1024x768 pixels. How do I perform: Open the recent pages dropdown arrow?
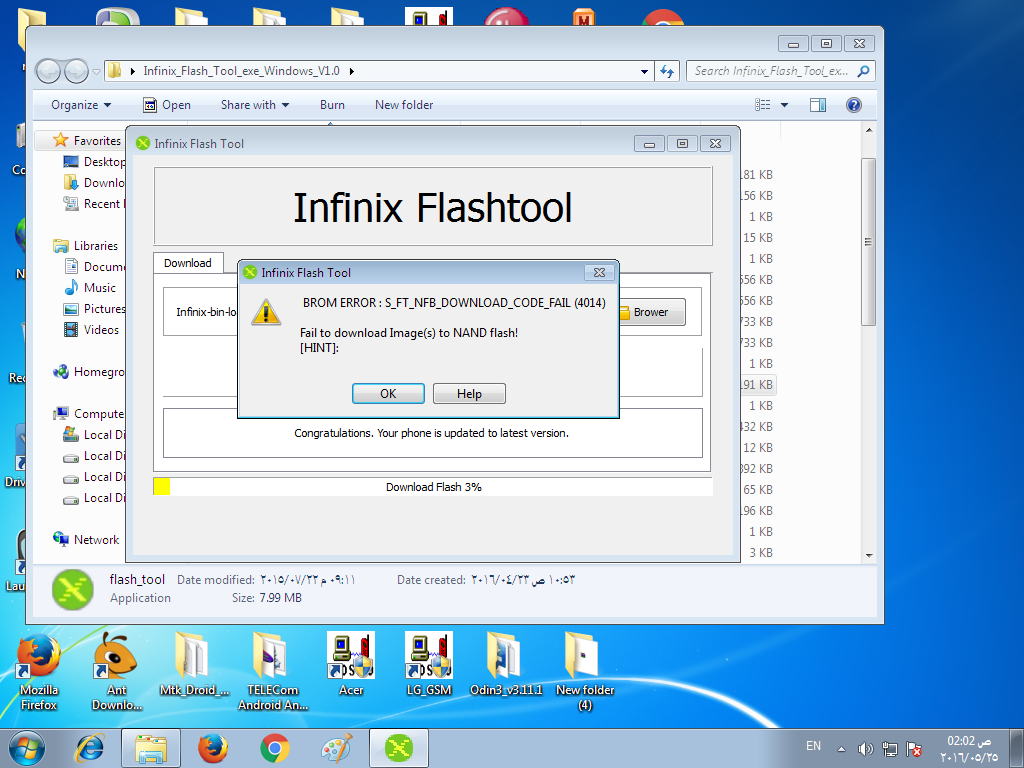tap(97, 71)
